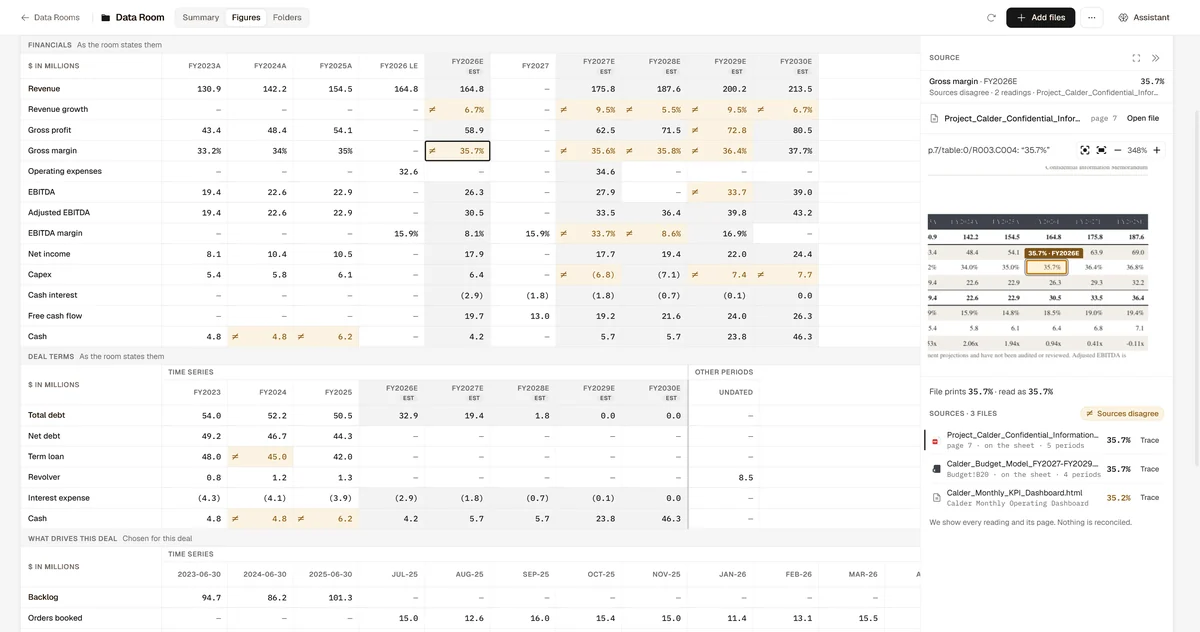Click the OTHER PERIODS section header
Viewport: 1200px width, 632px height.
coord(724,372)
